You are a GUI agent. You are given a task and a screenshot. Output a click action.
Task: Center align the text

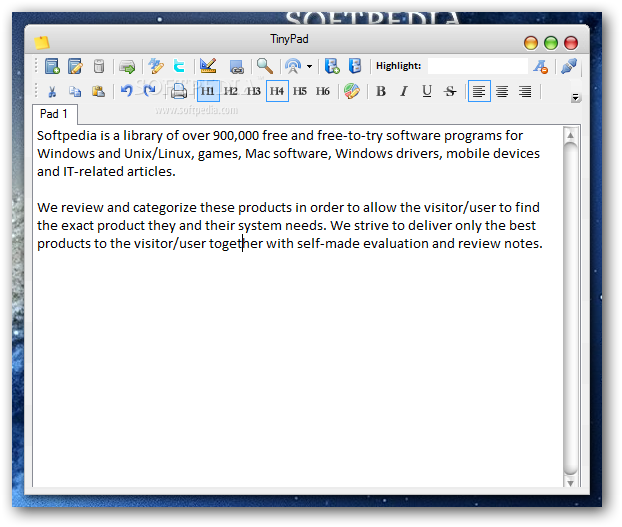pyautogui.click(x=502, y=92)
